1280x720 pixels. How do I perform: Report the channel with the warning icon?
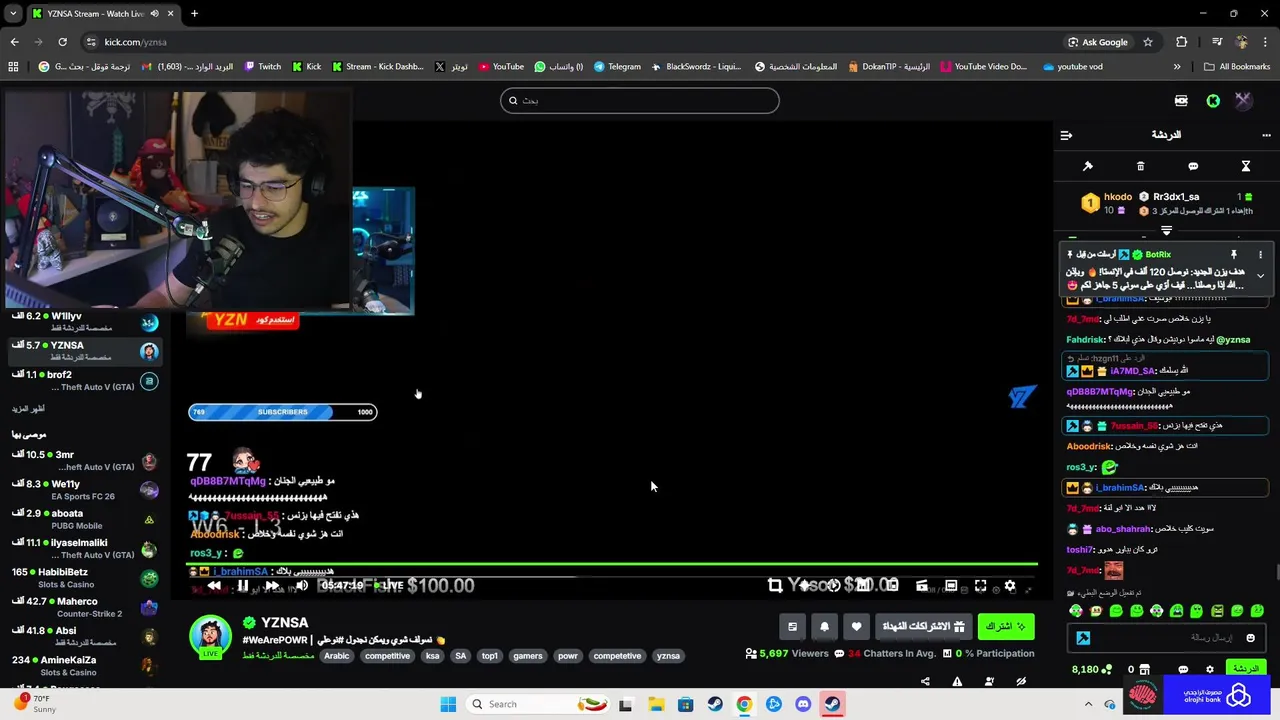[957, 682]
